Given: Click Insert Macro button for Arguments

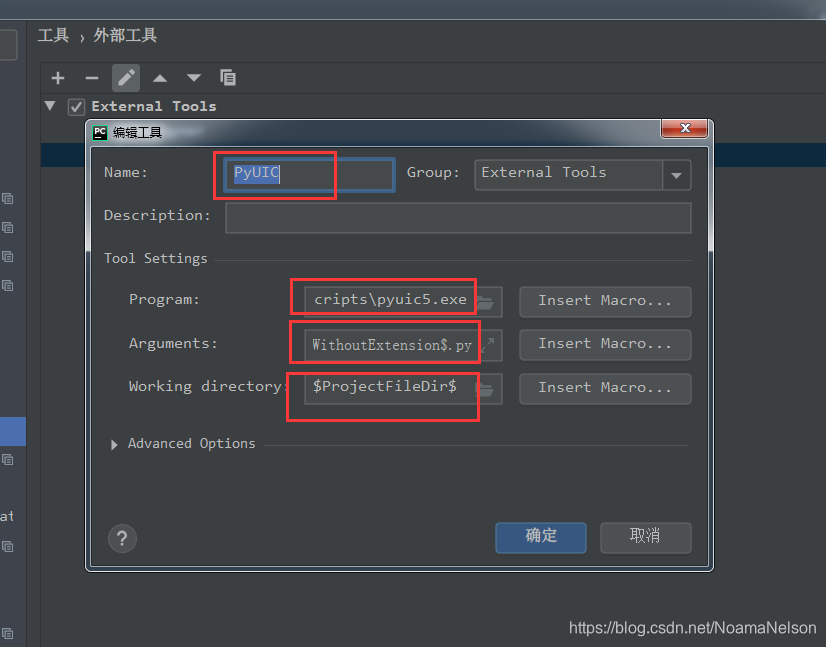Looking at the screenshot, I should pos(605,345).
